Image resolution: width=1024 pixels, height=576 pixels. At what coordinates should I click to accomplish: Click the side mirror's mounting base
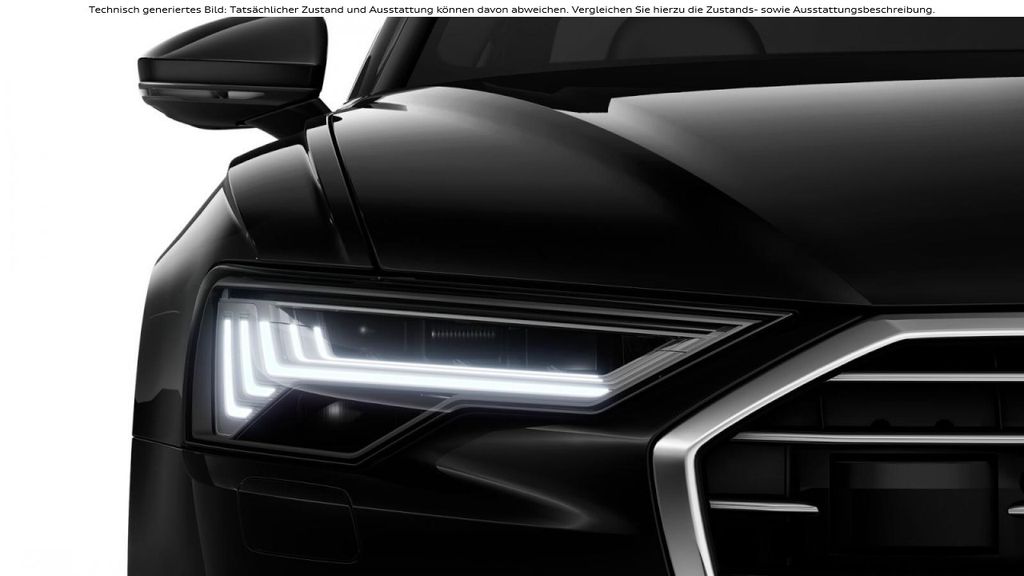click(x=285, y=120)
